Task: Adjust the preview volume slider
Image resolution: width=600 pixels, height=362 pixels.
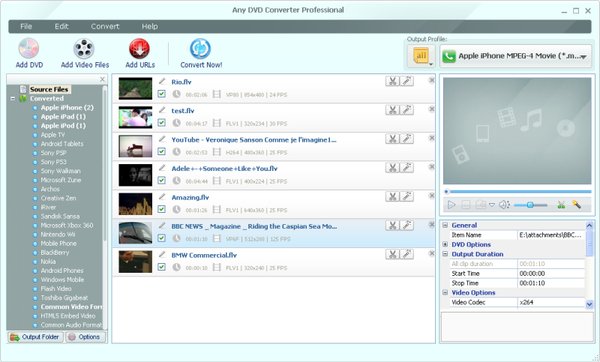Action: pyautogui.click(x=530, y=205)
